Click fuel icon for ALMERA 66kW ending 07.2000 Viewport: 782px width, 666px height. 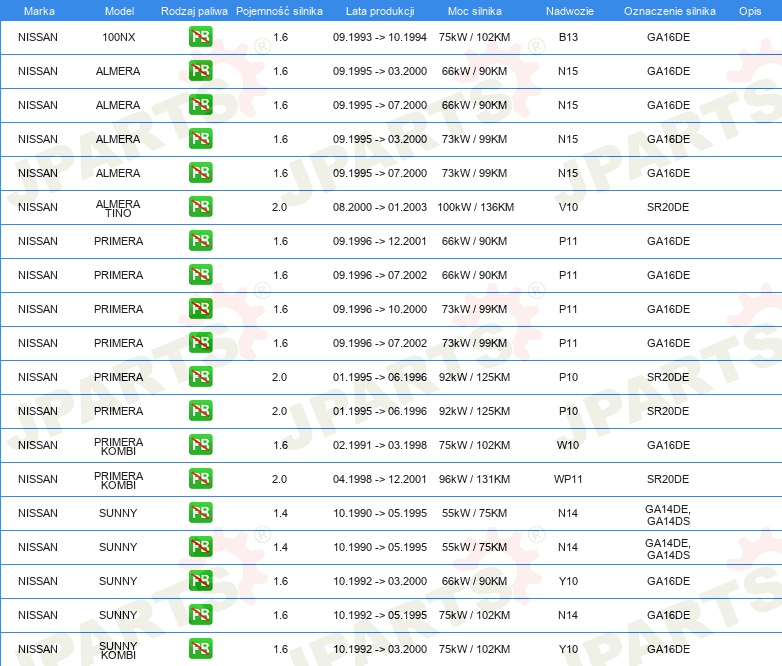click(x=200, y=104)
